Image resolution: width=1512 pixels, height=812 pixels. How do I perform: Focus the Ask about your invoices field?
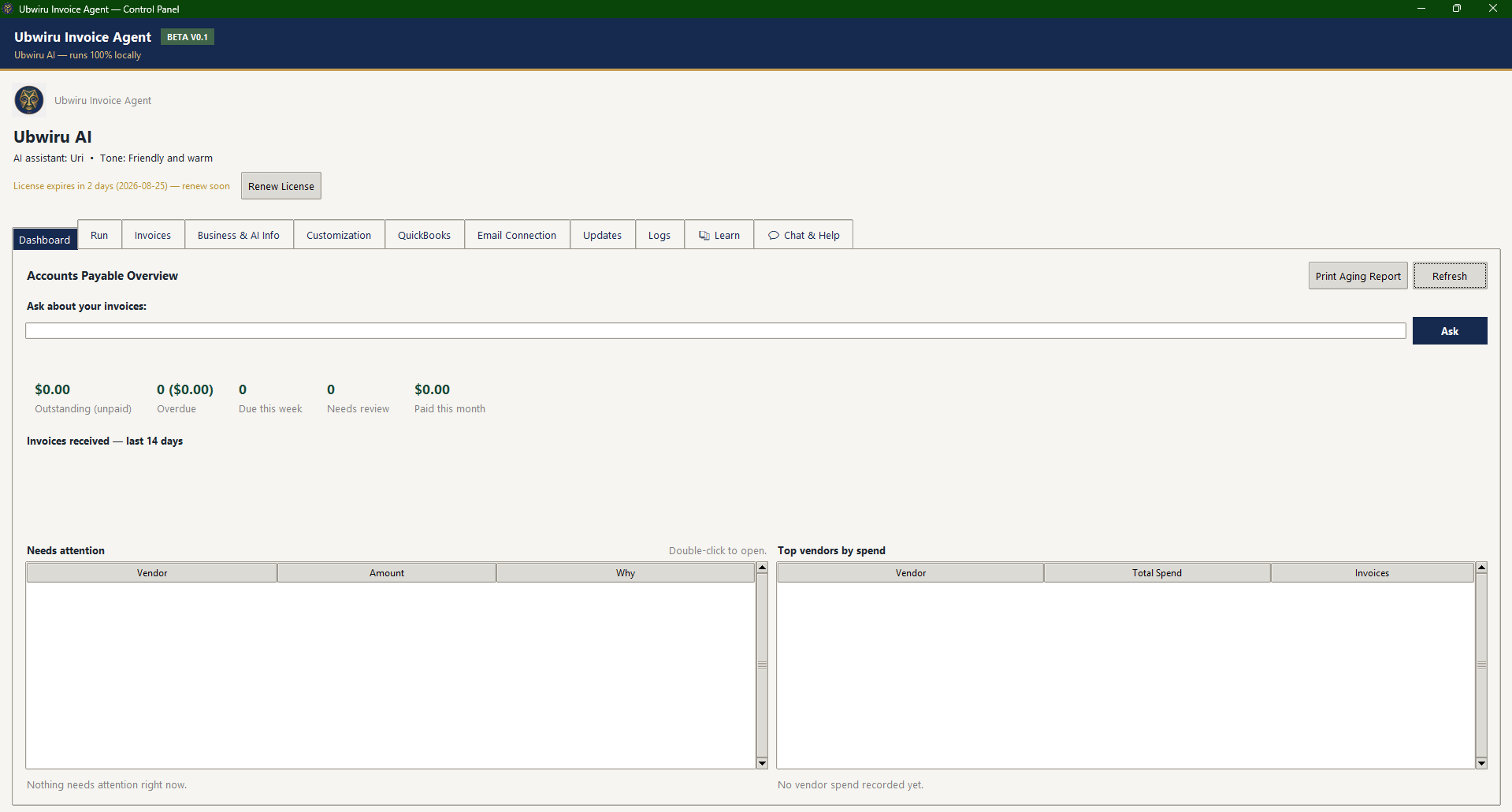(715, 331)
